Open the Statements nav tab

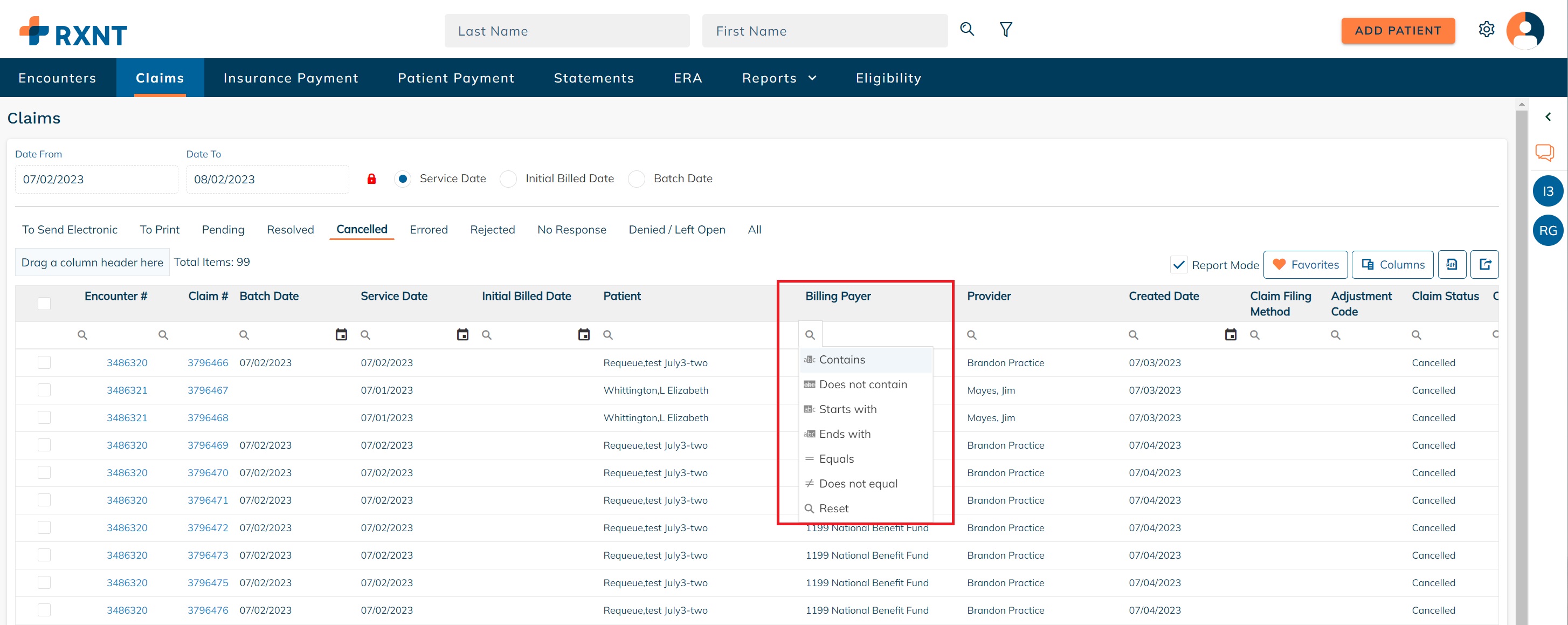point(593,78)
